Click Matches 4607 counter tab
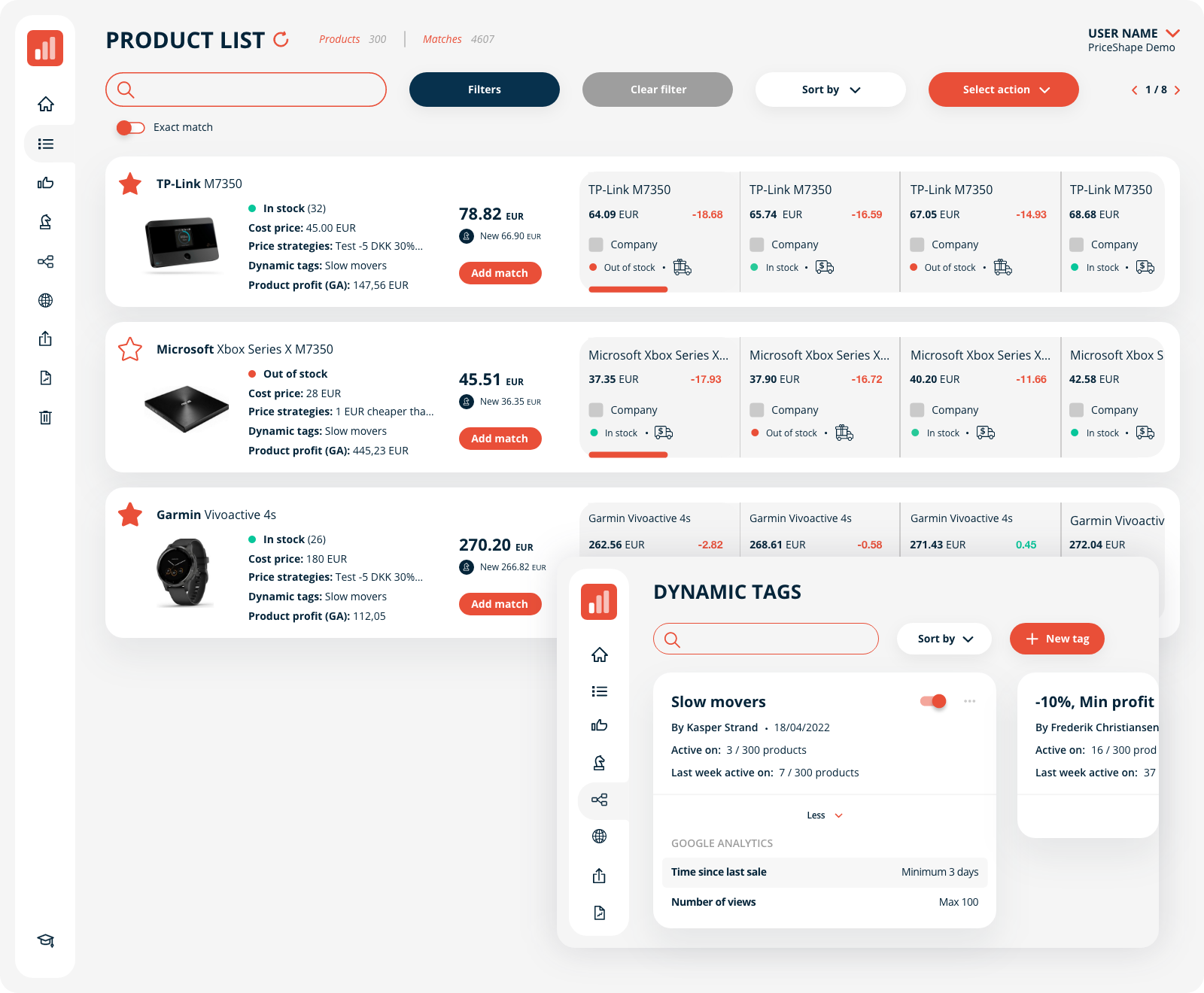1204x993 pixels. pyautogui.click(x=458, y=39)
